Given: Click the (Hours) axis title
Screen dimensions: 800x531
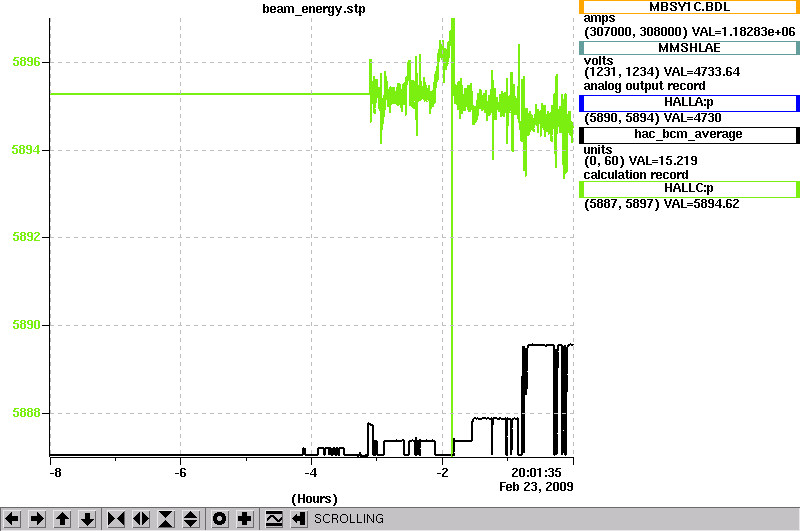Looking at the screenshot, I should point(314,499).
